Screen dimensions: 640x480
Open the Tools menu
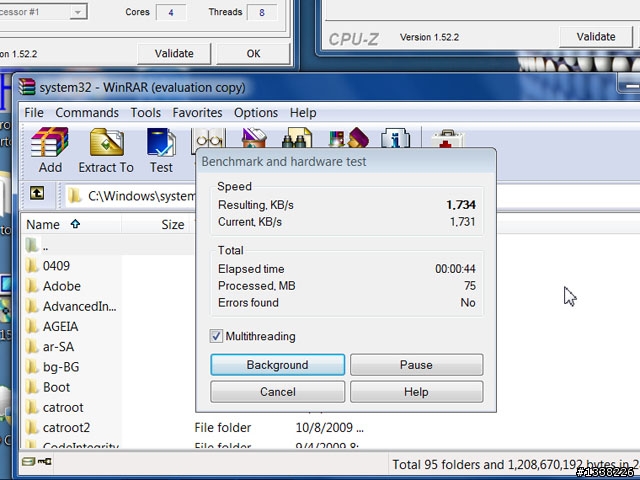click(146, 113)
